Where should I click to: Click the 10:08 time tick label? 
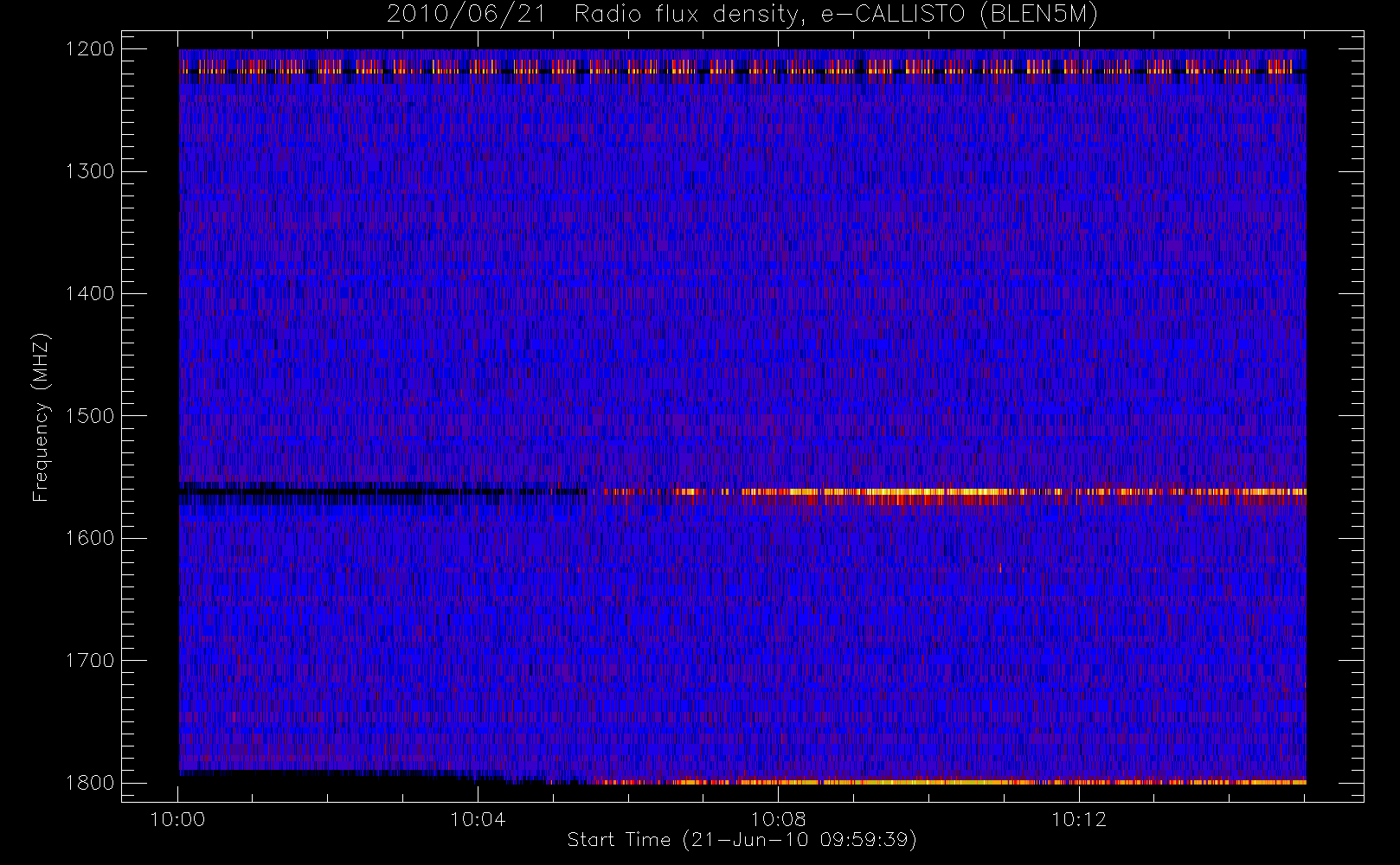coord(778,819)
